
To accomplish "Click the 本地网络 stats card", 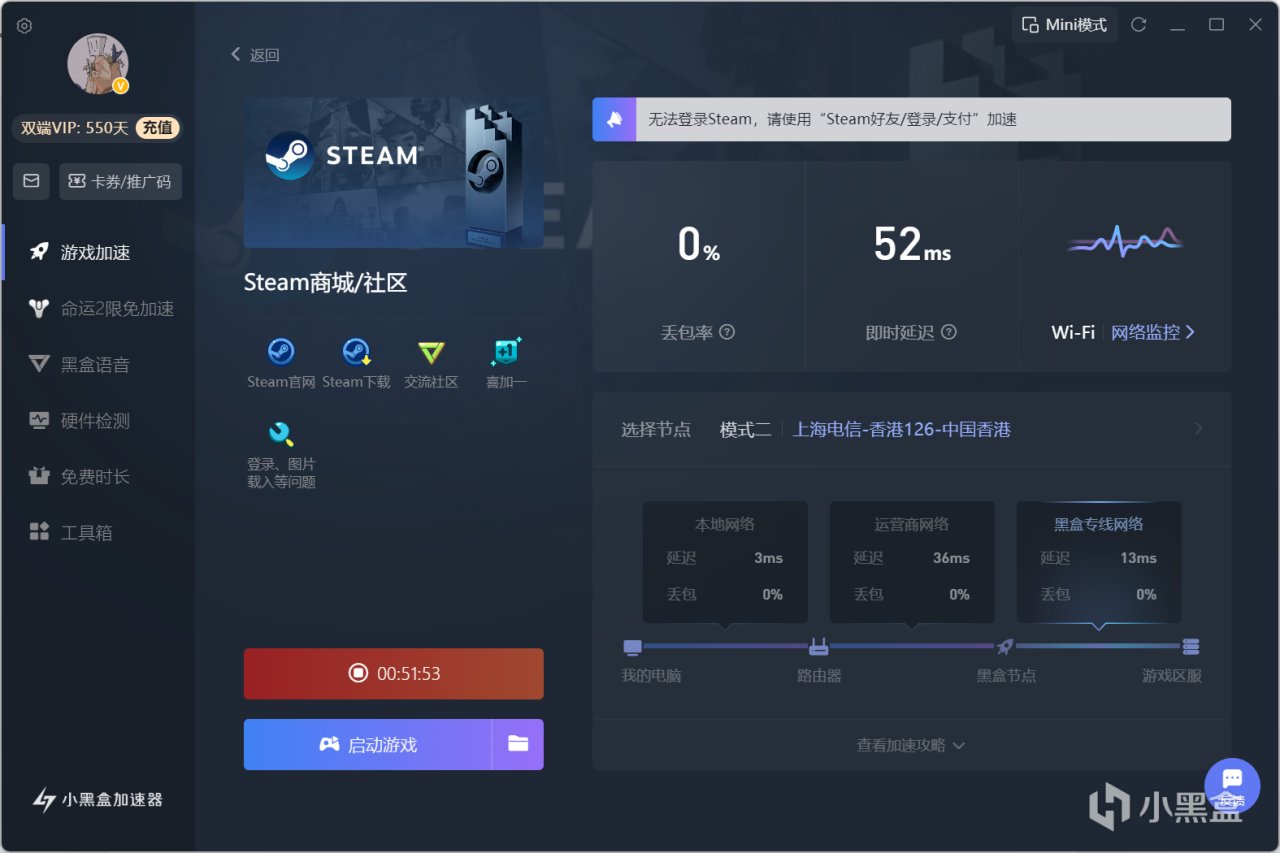I will (x=725, y=562).
